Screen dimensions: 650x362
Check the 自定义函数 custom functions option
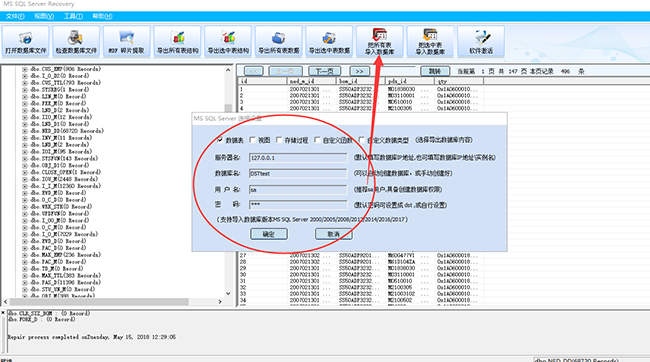pyautogui.click(x=317, y=140)
